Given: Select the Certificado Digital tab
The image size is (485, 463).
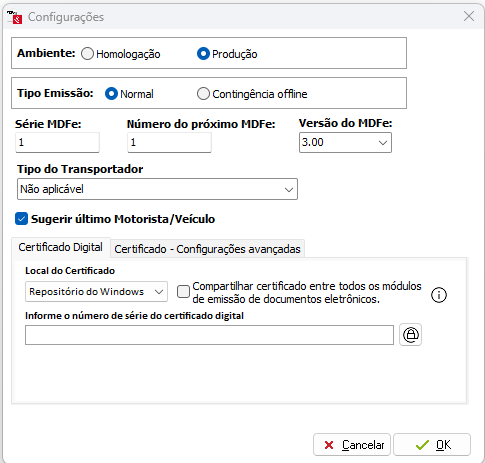Looking at the screenshot, I should click(61, 247).
